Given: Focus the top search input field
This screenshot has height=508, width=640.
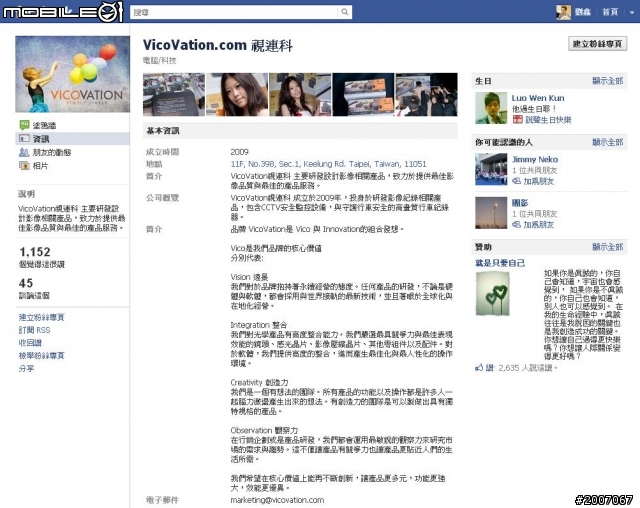Looking at the screenshot, I should (234, 12).
